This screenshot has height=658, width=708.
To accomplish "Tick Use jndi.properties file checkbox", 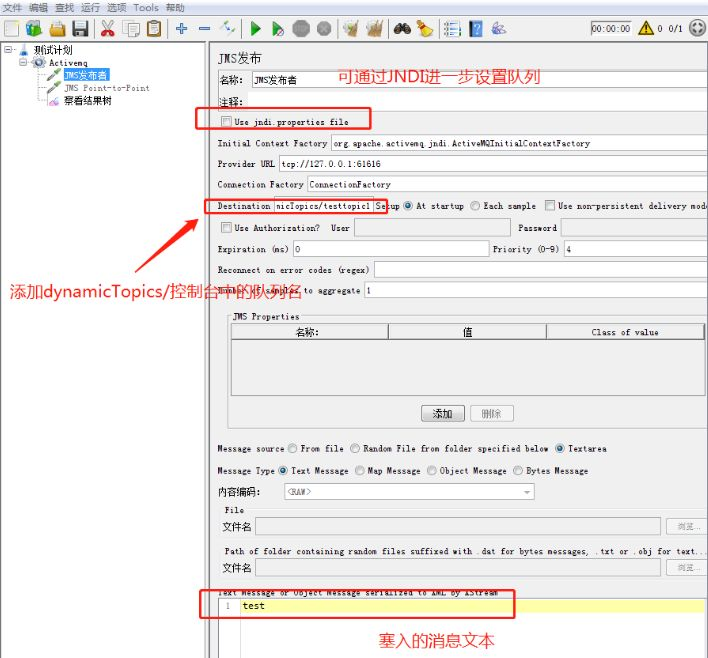I will pos(226,121).
